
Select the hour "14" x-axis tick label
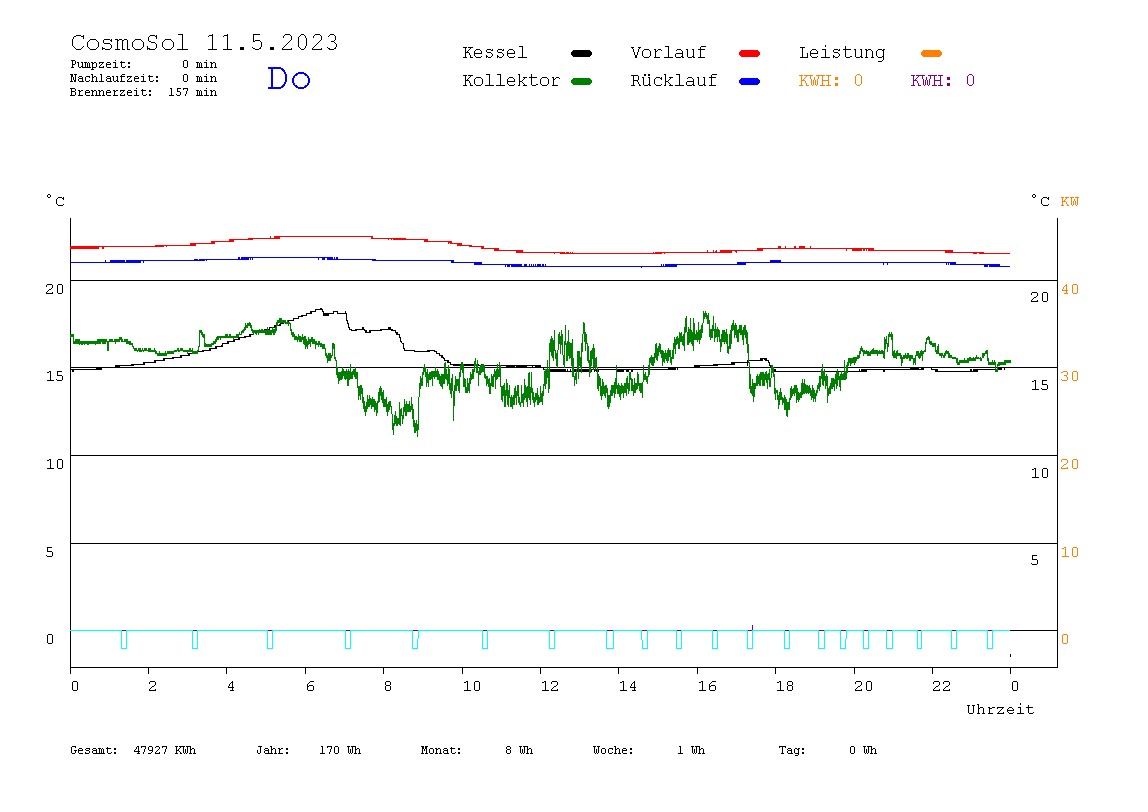tap(628, 687)
